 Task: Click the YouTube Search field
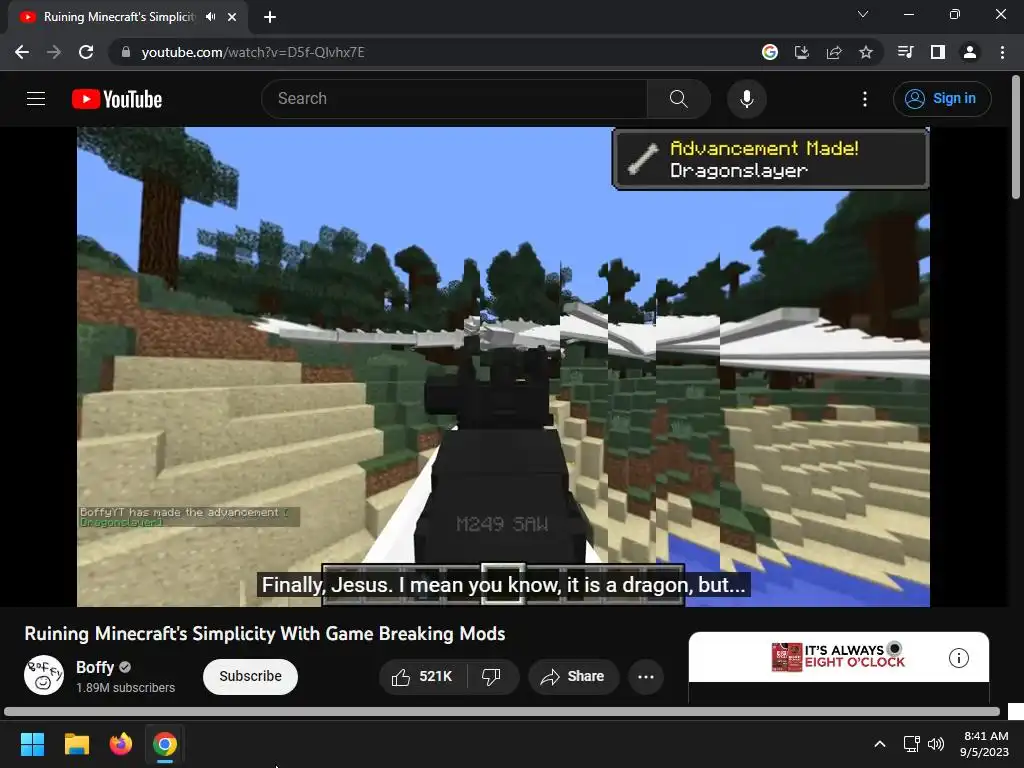(x=455, y=99)
